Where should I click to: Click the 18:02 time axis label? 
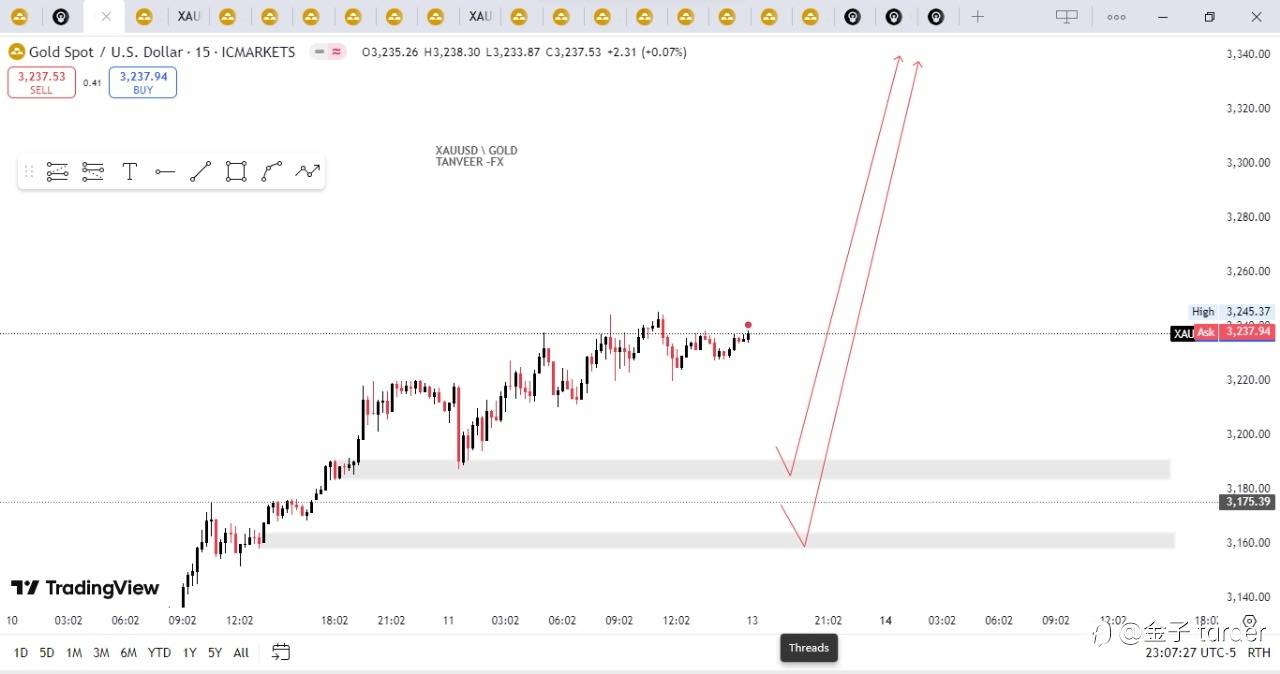pyautogui.click(x=334, y=620)
